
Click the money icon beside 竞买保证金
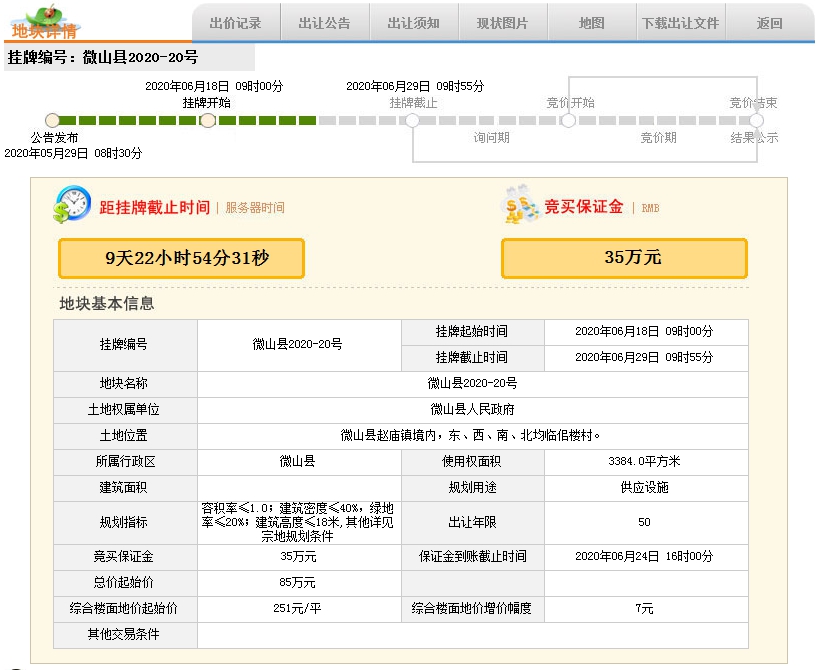[520, 205]
